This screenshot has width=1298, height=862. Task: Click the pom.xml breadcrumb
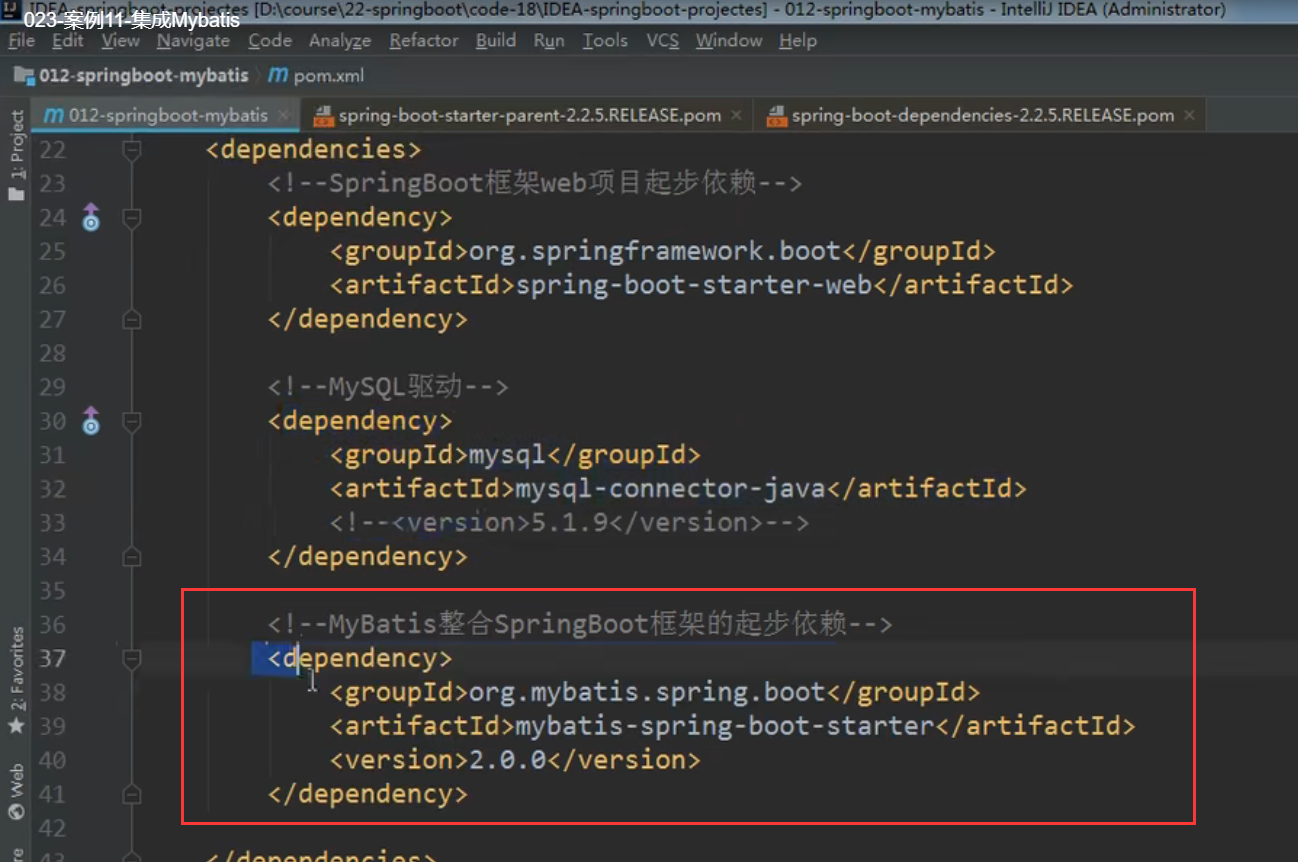coord(329,76)
